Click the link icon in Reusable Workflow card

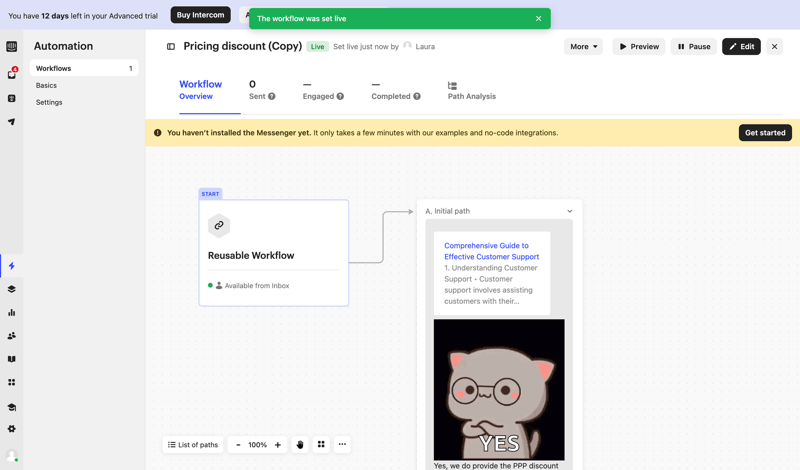(219, 225)
